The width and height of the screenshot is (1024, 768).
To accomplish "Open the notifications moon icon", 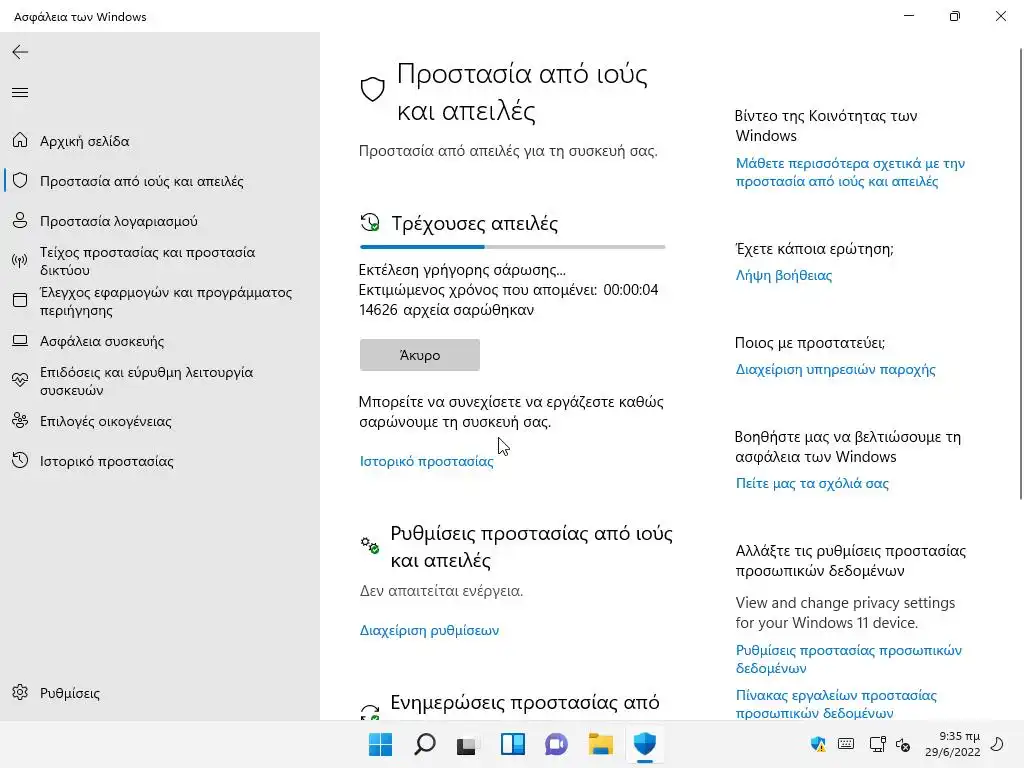I will (997, 744).
